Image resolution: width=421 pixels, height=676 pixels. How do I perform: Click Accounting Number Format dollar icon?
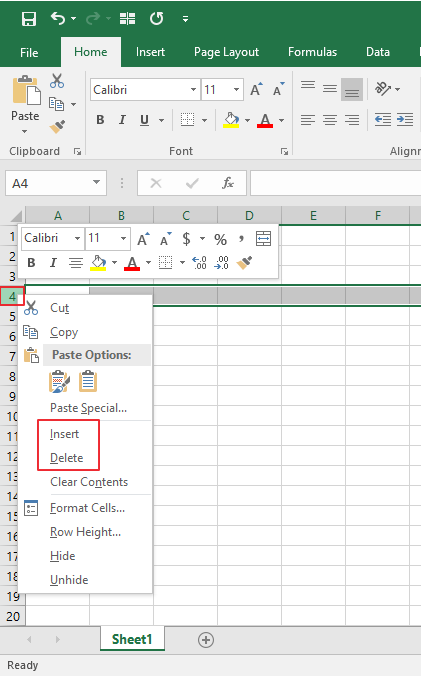[186, 239]
